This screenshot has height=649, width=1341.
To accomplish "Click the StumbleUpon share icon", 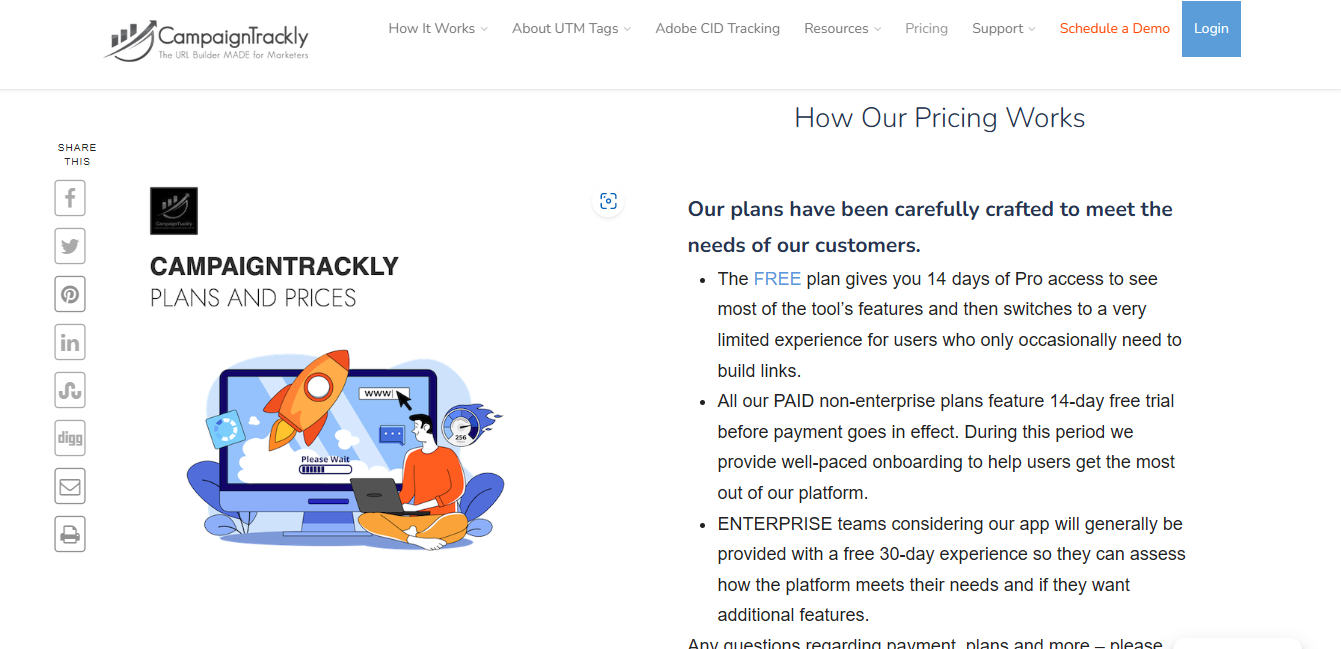I will [x=70, y=390].
